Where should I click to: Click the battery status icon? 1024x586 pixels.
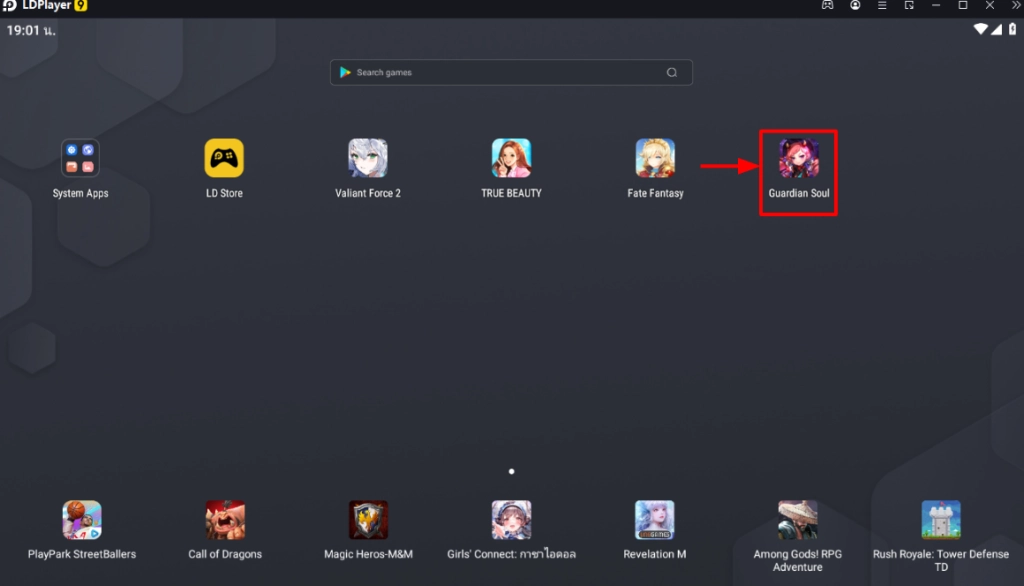[x=1012, y=29]
